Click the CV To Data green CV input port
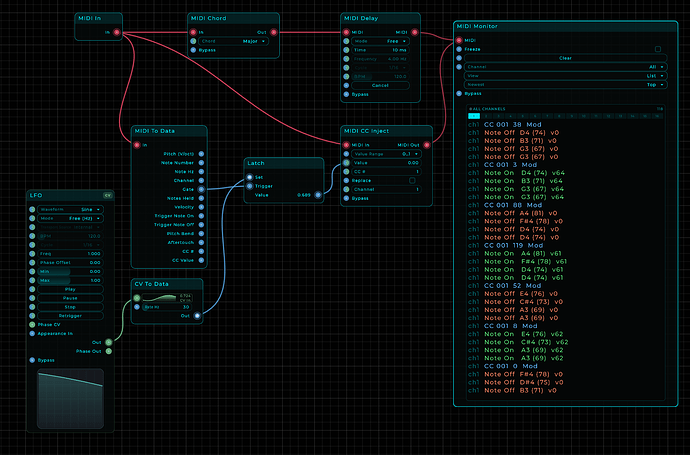This screenshot has width=690, height=455. 137,298
